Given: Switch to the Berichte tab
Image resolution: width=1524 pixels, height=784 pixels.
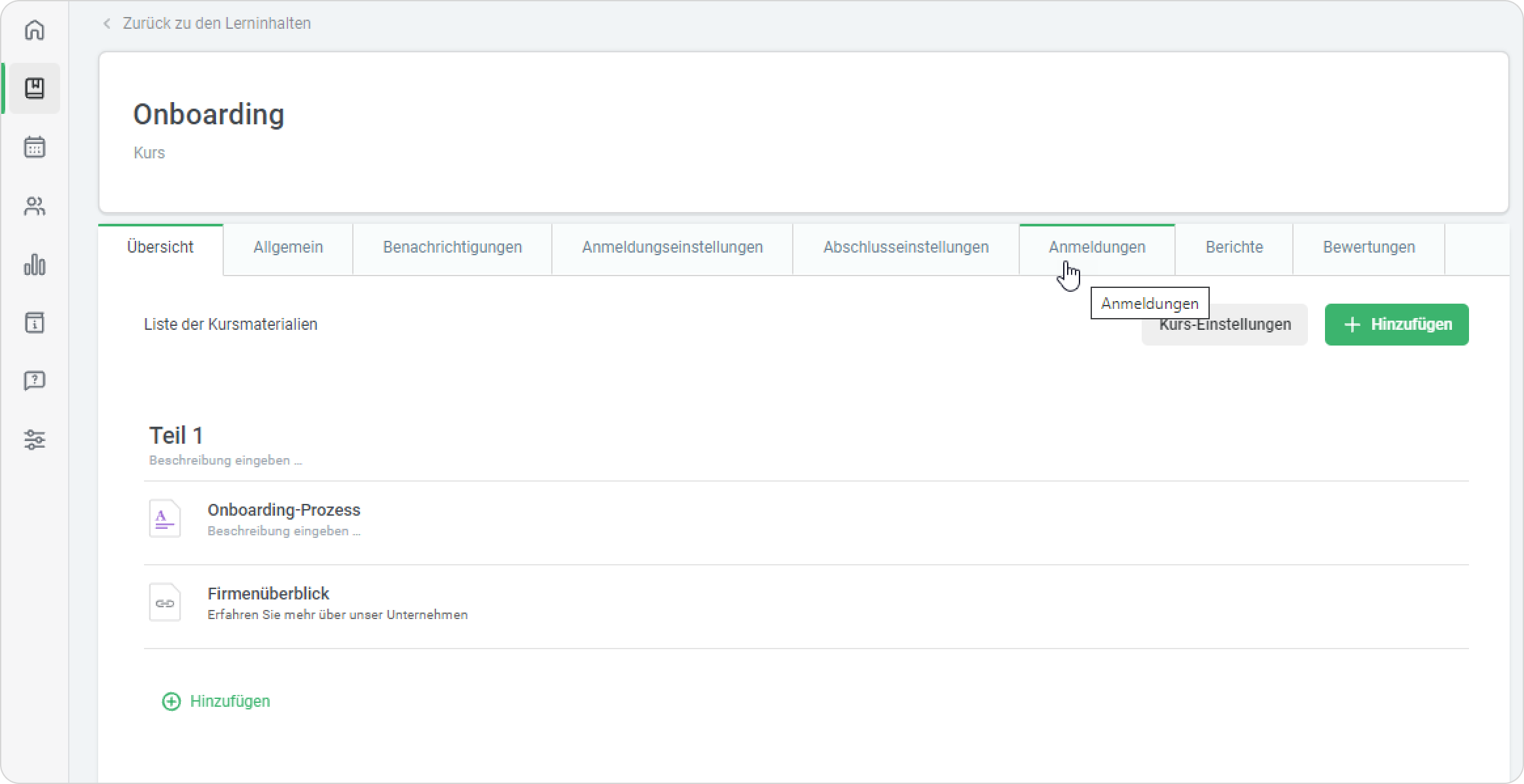Looking at the screenshot, I should coord(1234,247).
